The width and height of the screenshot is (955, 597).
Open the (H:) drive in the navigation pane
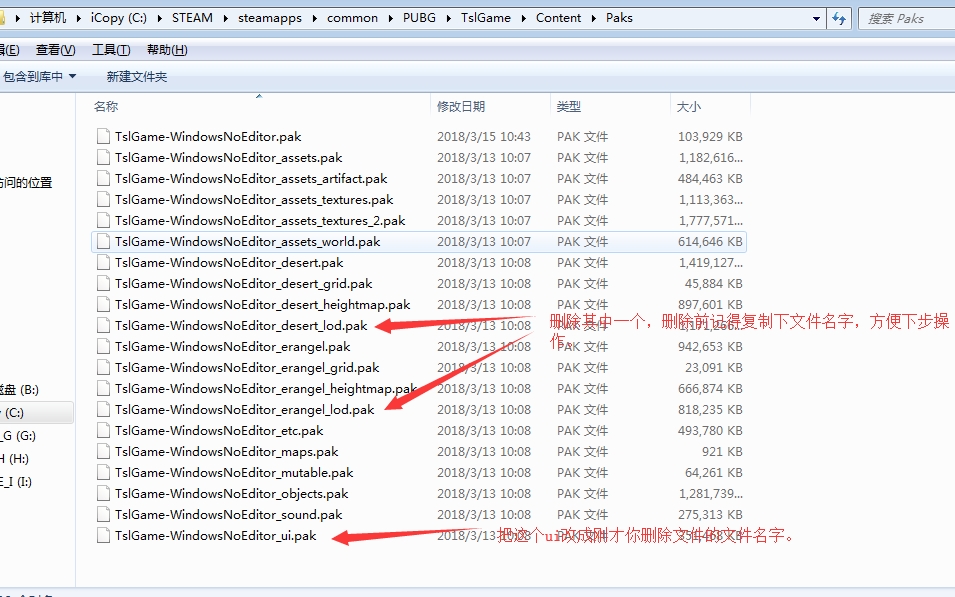click(x=15, y=459)
